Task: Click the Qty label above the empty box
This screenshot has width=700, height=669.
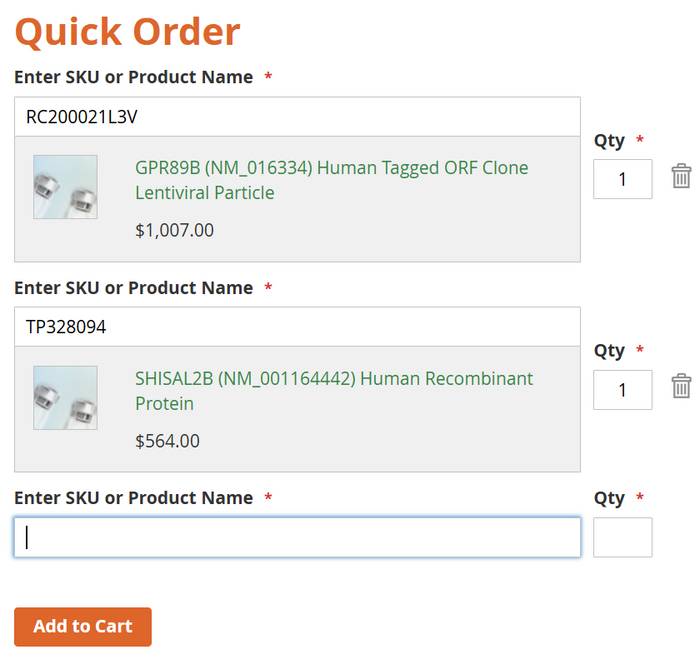Action: click(609, 498)
